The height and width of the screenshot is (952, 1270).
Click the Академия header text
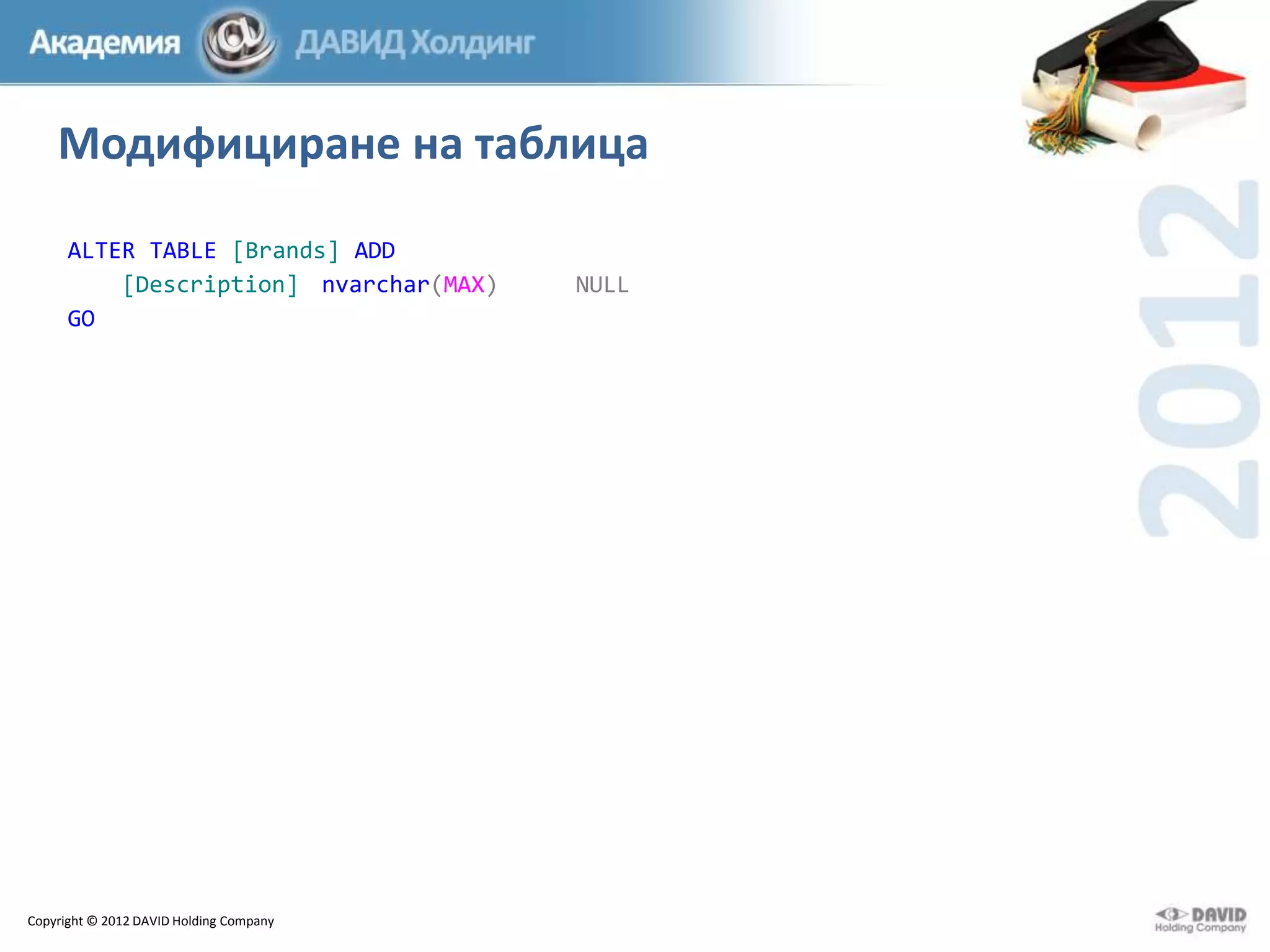point(104,43)
